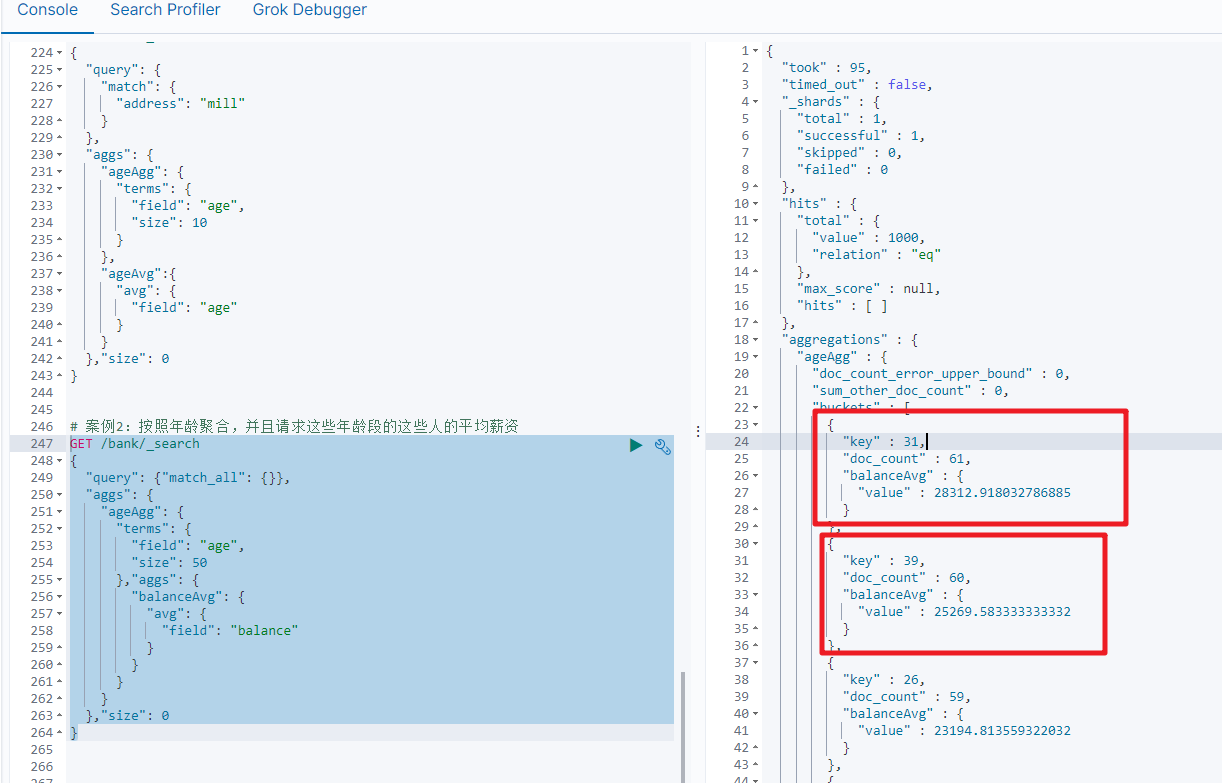Click the value 23194.813559322032 in the response
1222x783 pixels.
pos(1001,730)
